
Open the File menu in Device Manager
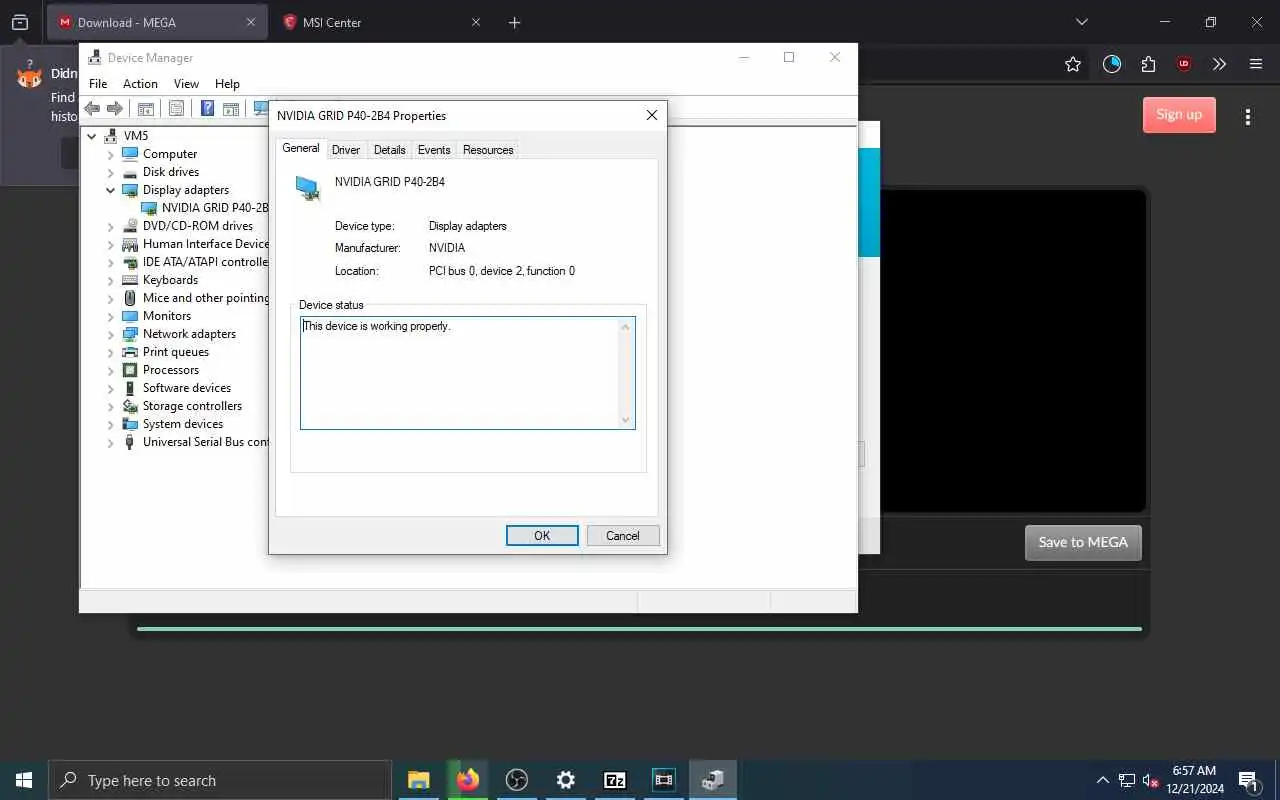98,84
